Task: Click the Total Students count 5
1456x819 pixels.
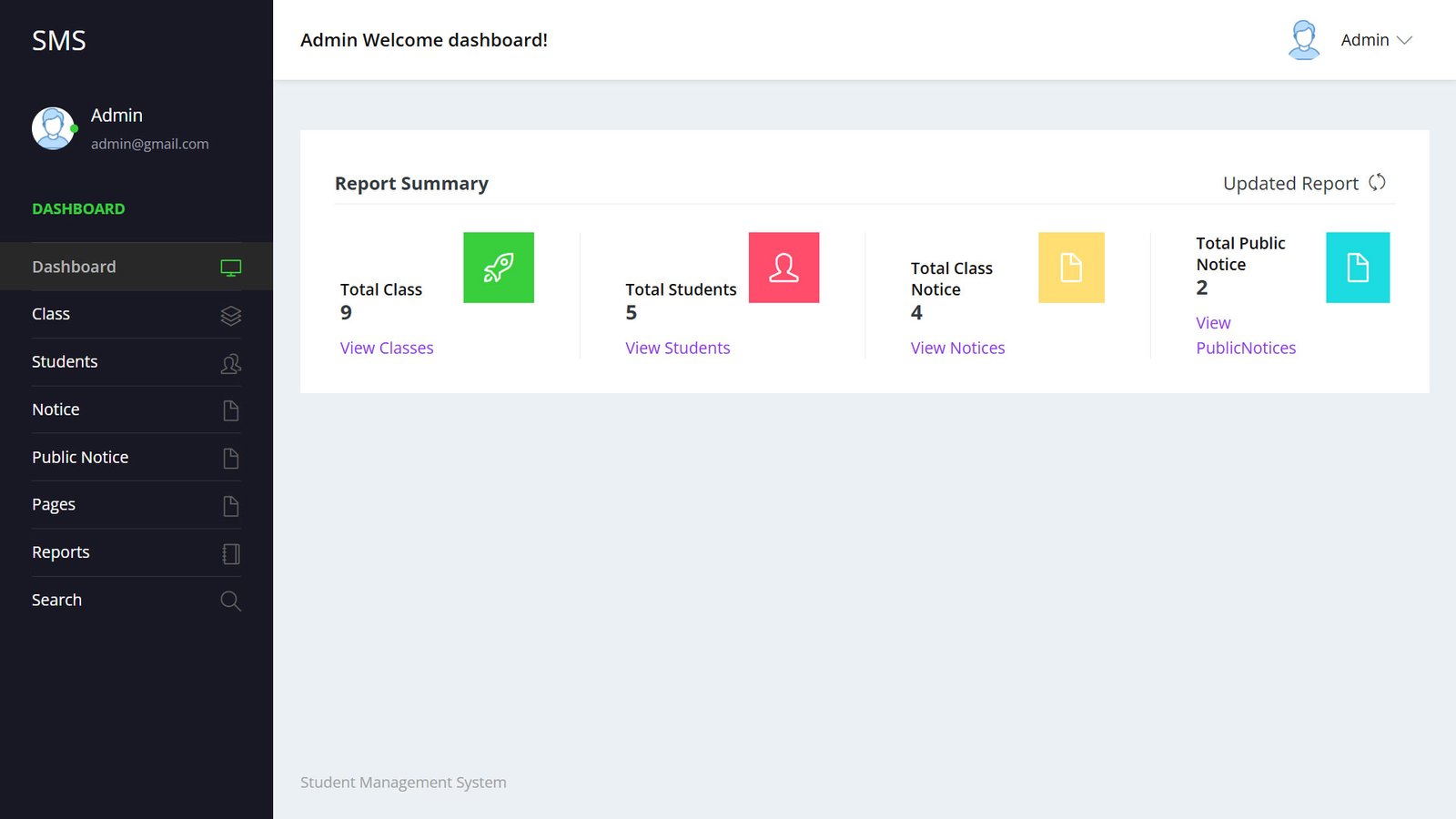Action: (631, 312)
